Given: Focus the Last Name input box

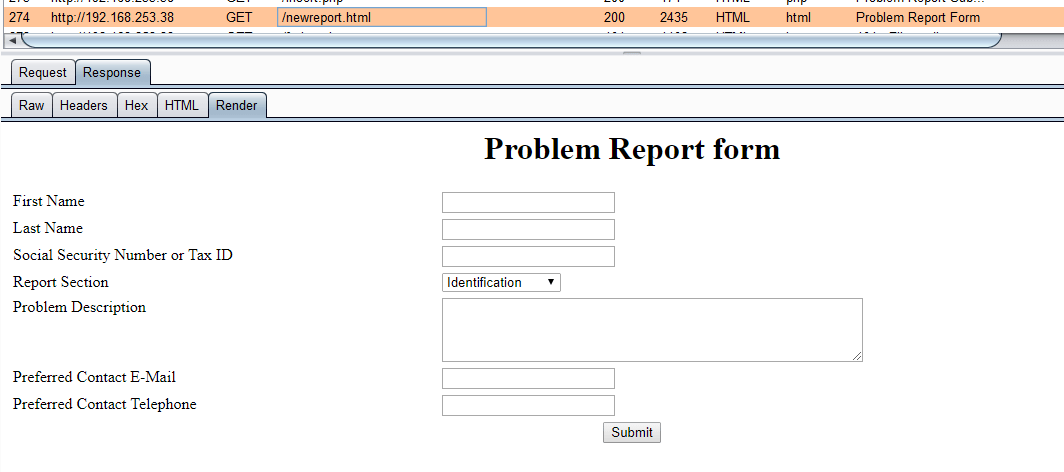Looking at the screenshot, I should (x=528, y=230).
